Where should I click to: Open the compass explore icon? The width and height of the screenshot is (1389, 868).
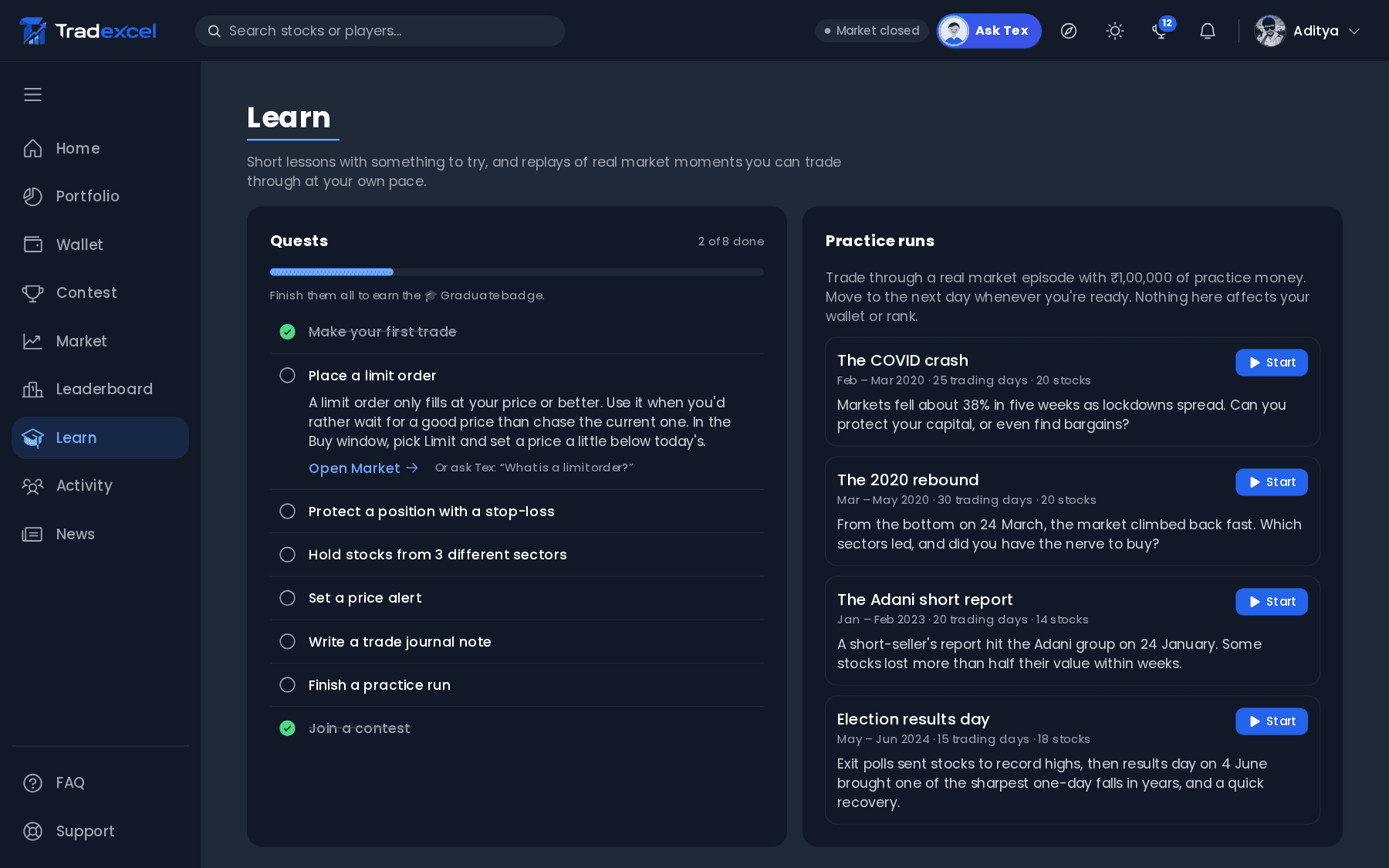coord(1069,31)
